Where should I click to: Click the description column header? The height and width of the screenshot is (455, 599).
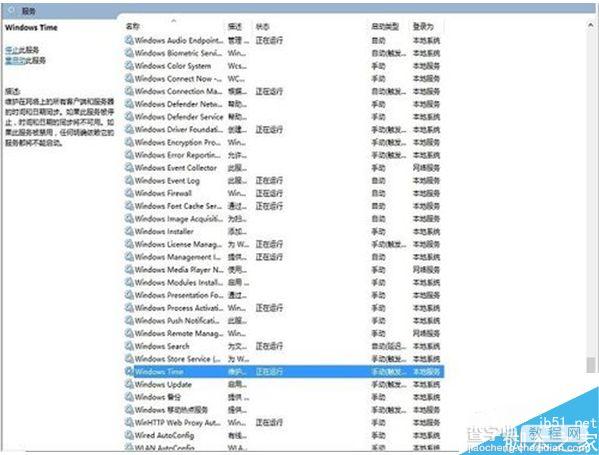(x=235, y=26)
